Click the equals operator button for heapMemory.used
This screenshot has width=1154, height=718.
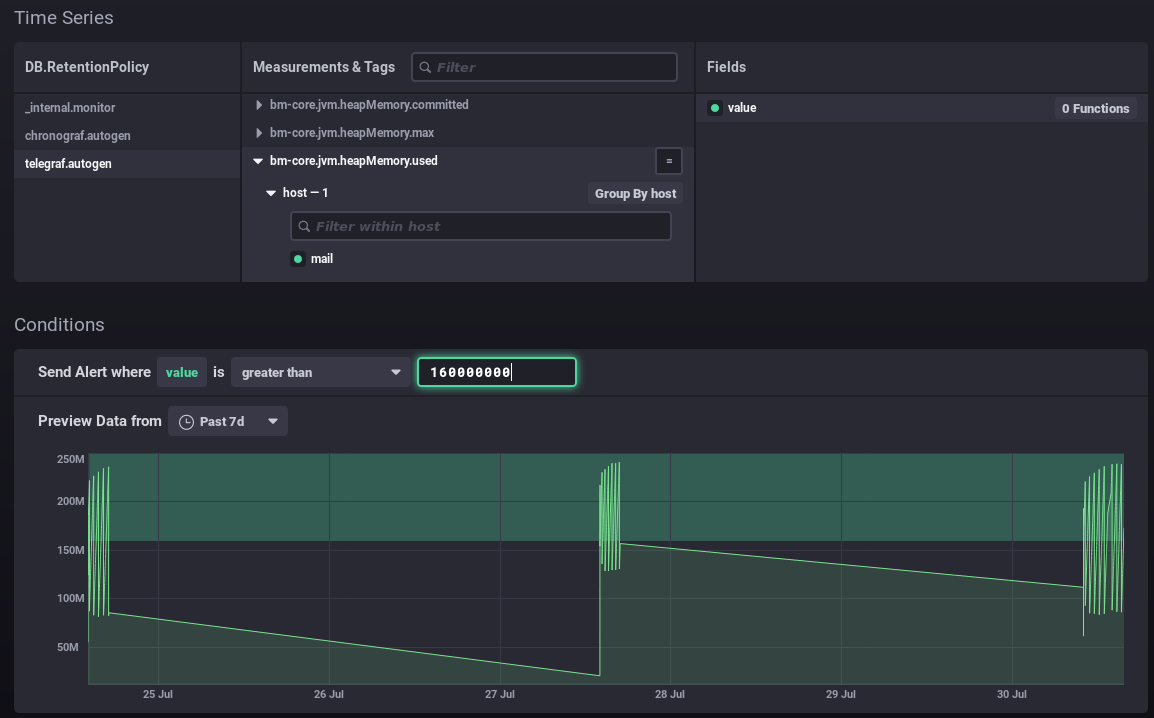(x=669, y=161)
